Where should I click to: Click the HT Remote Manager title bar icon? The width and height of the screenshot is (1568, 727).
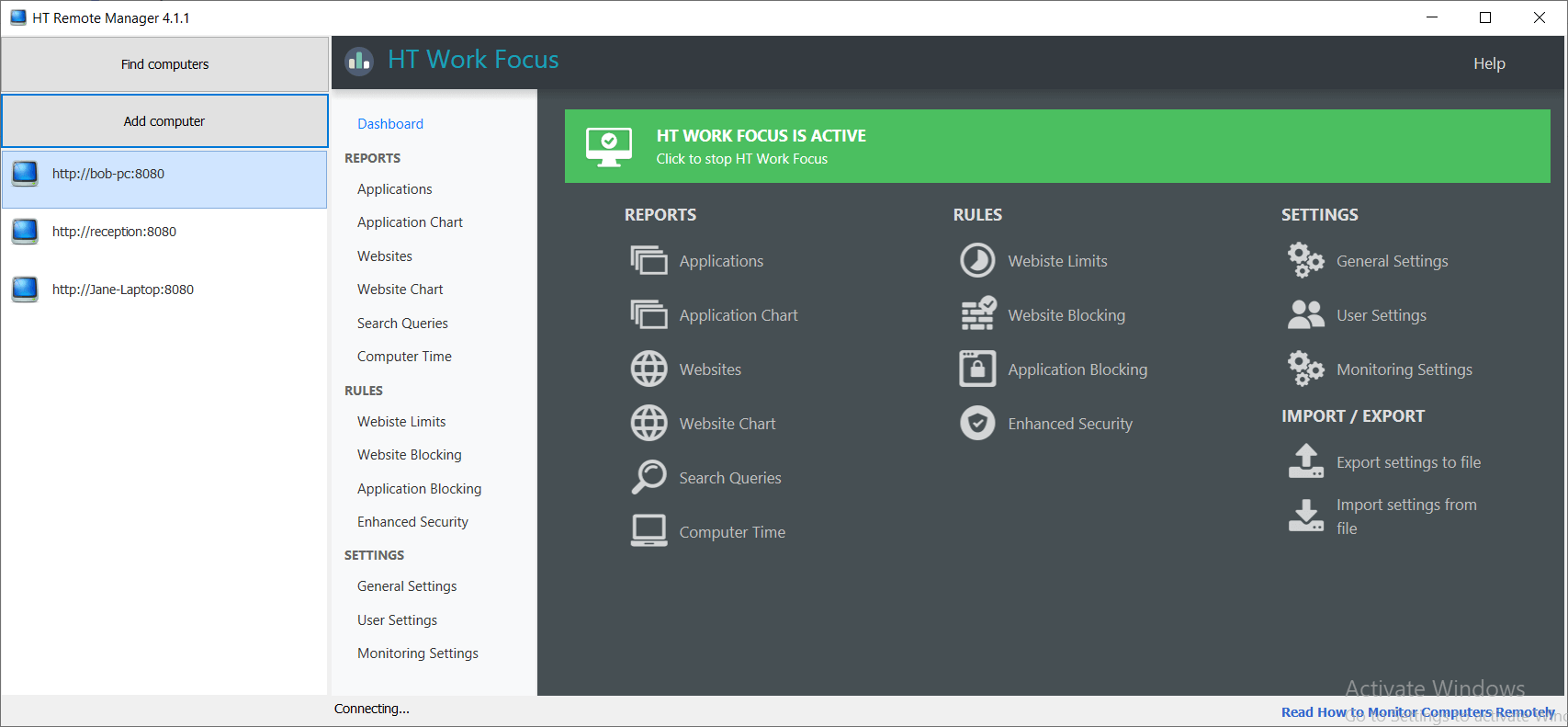(x=17, y=17)
